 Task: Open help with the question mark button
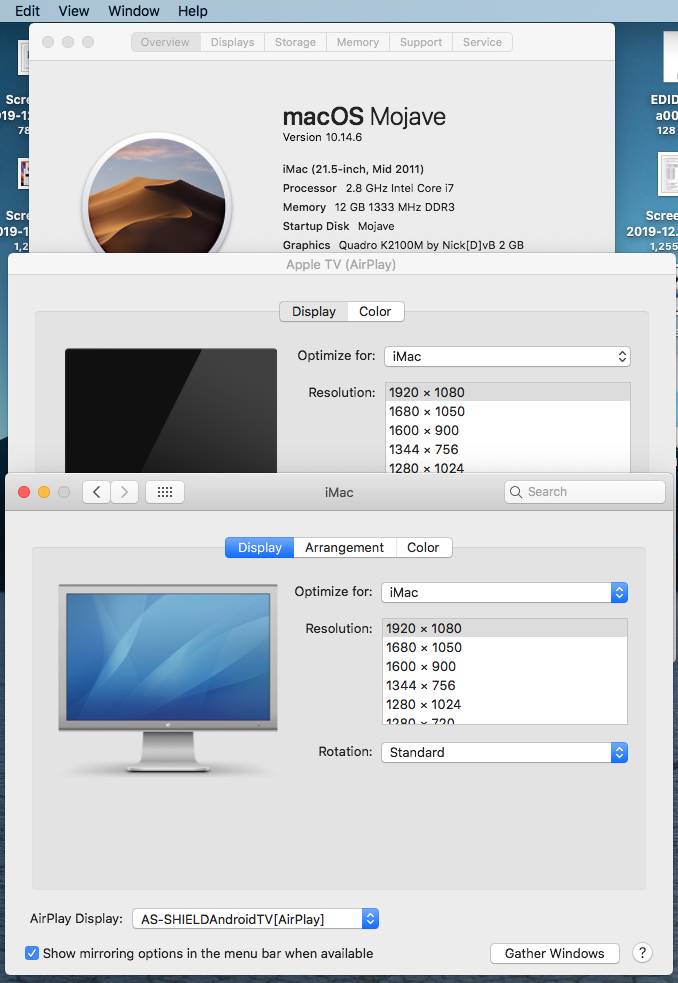pyautogui.click(x=642, y=953)
